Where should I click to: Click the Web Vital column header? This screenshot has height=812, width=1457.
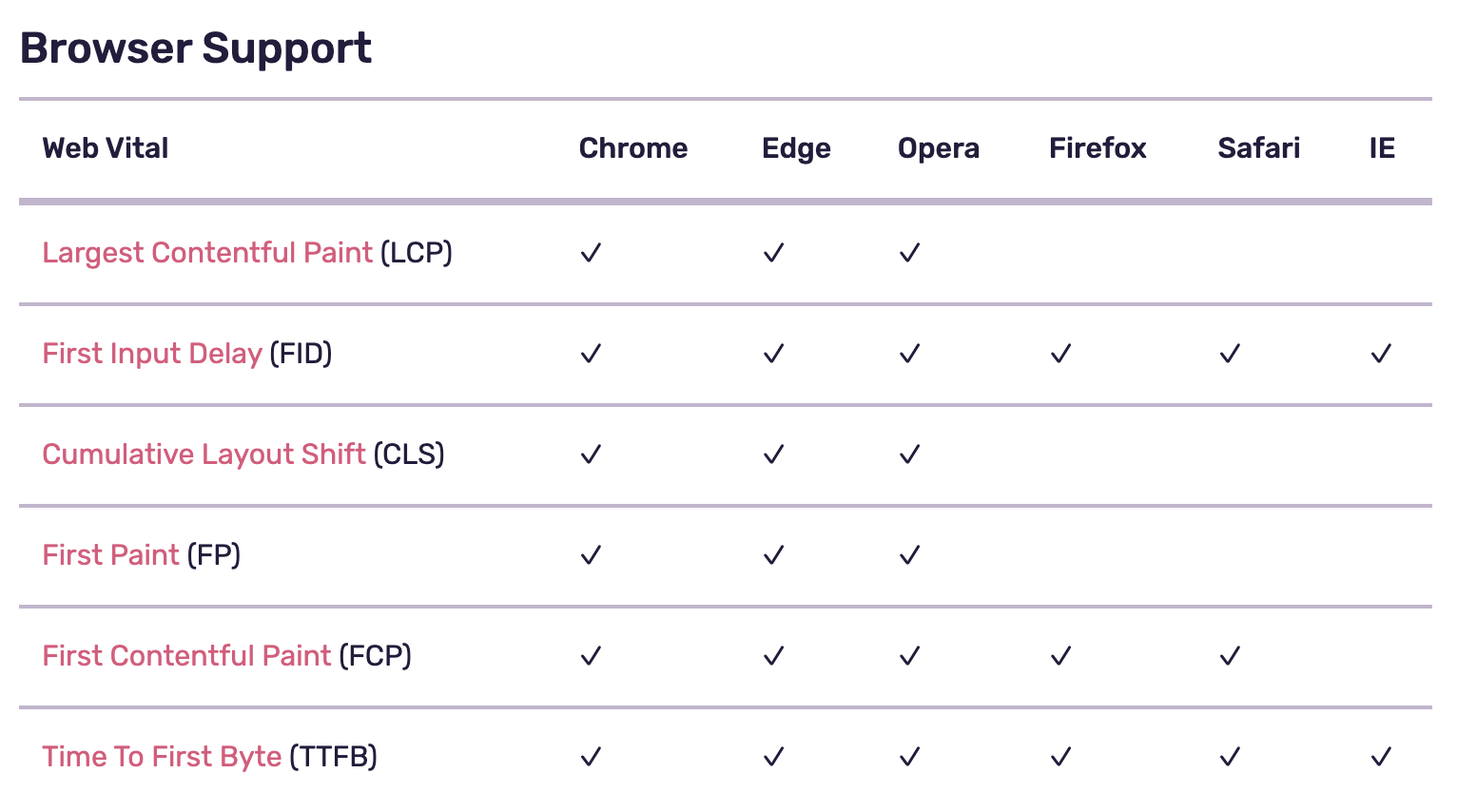click(106, 148)
